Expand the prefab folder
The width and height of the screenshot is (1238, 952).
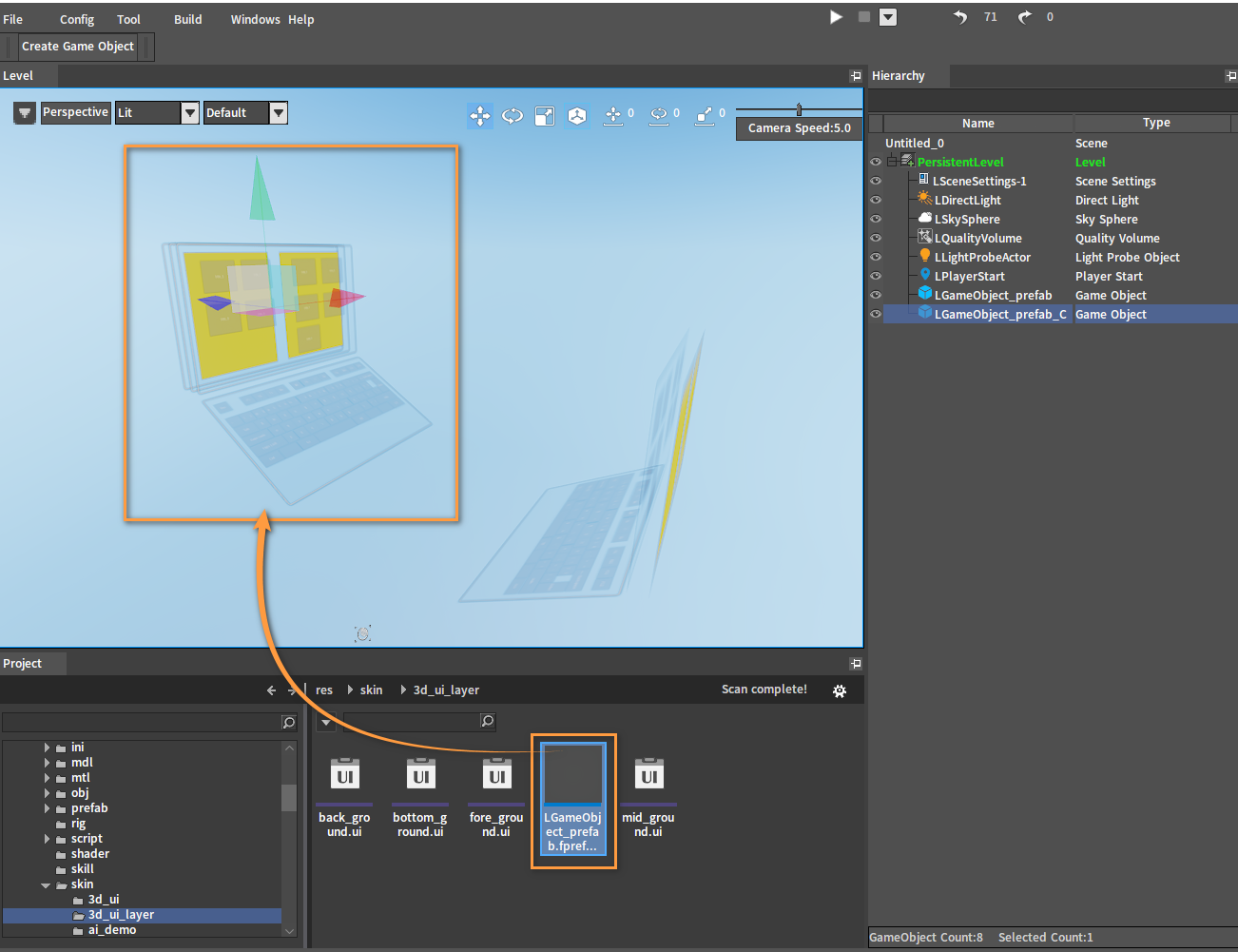(47, 808)
